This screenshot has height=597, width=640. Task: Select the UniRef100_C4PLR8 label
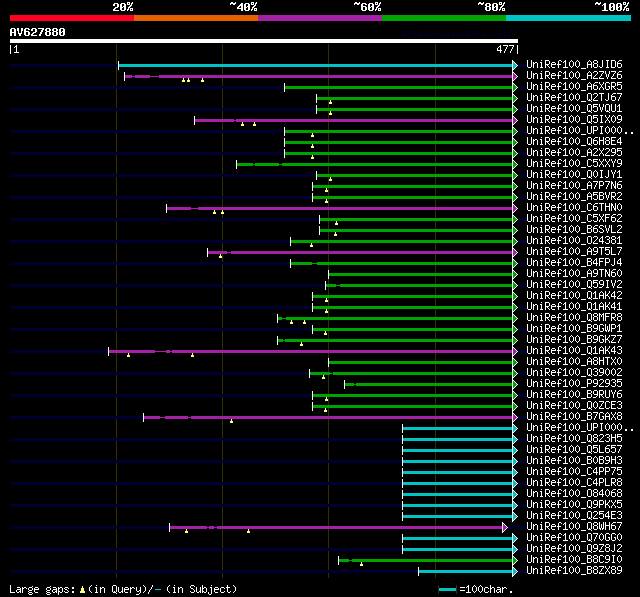point(574,483)
